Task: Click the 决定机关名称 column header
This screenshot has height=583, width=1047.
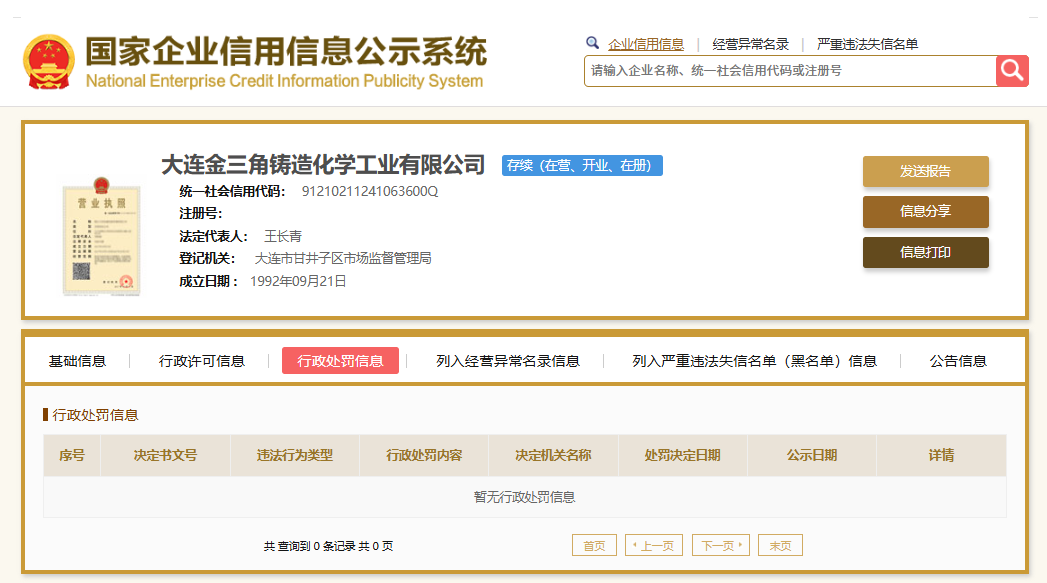Action: (554, 455)
